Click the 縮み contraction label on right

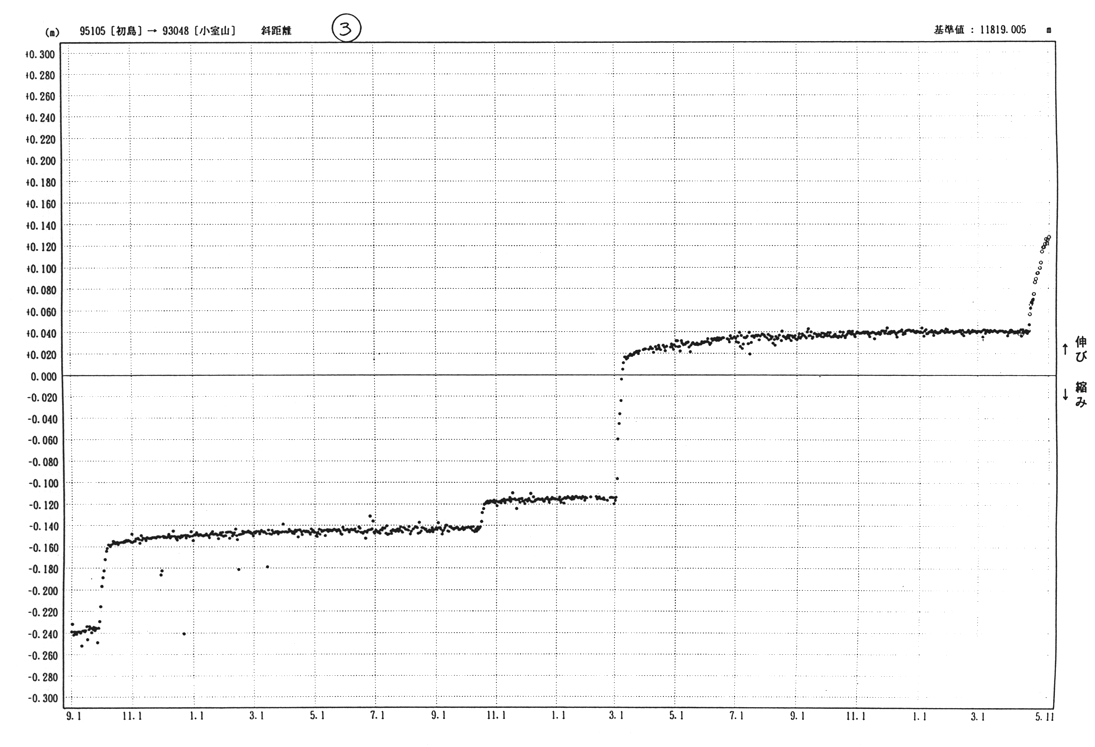[x=1082, y=394]
